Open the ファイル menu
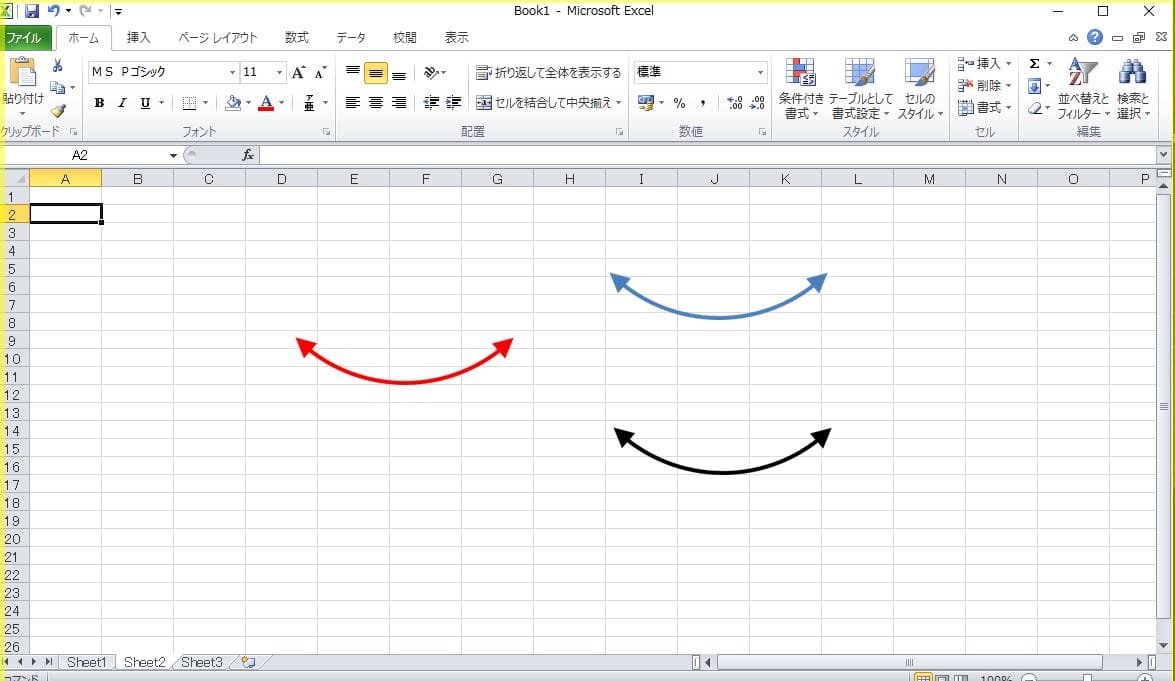Screen dimensions: 1175x681 pyautogui.click(x=26, y=36)
